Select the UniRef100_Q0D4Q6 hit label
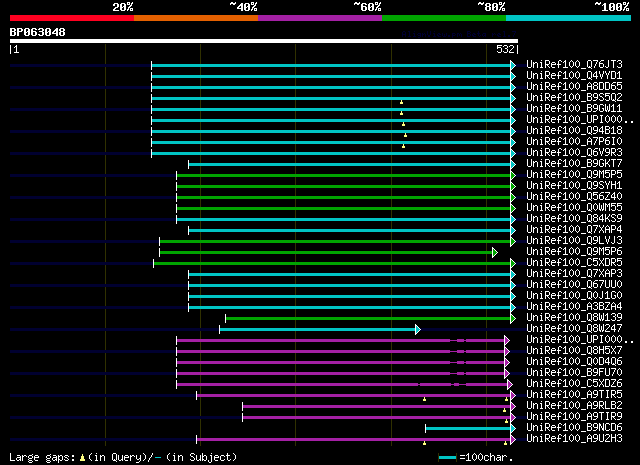The image size is (640, 465). pyautogui.click(x=574, y=362)
